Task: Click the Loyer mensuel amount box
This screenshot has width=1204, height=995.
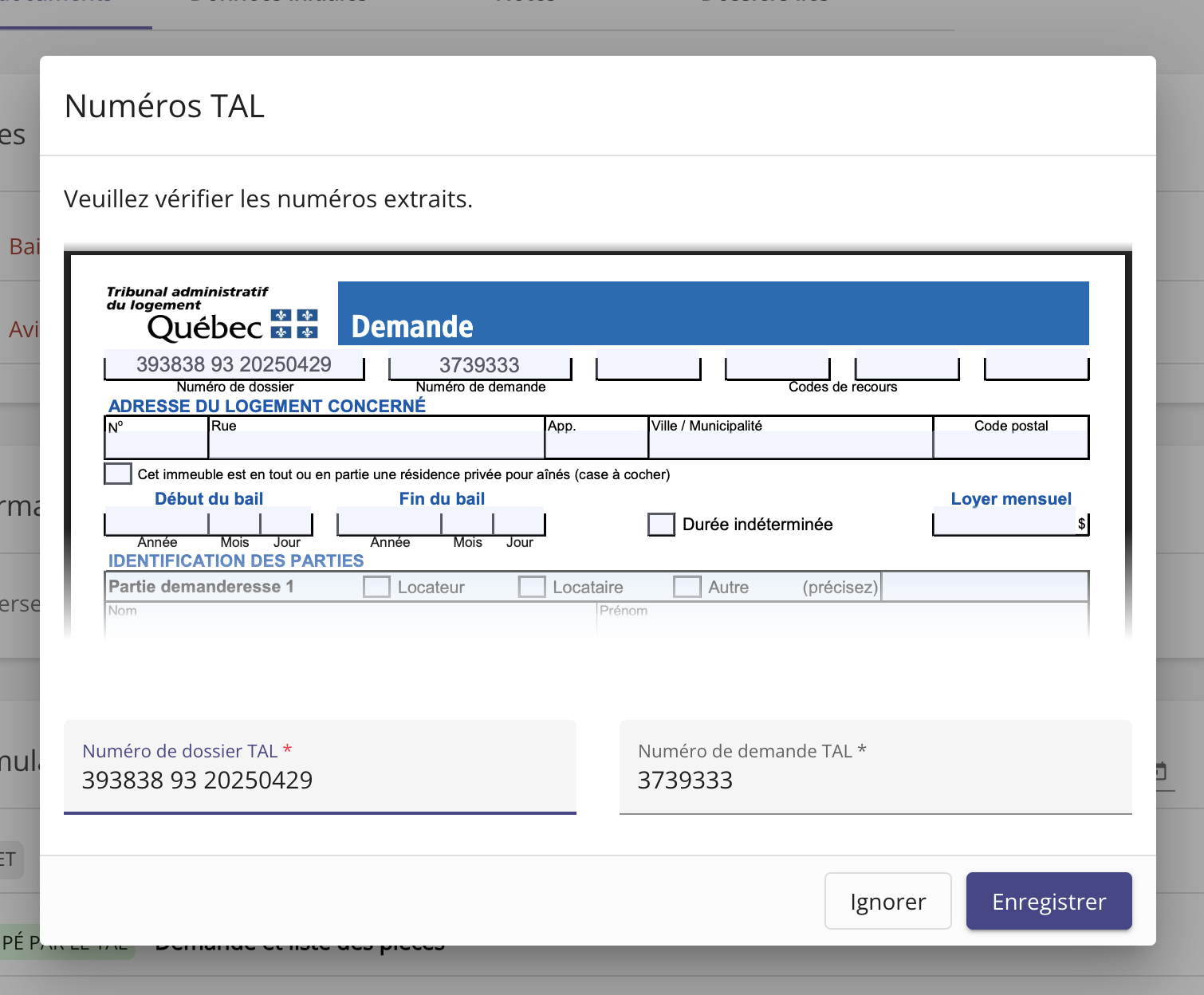Action: point(1005,523)
